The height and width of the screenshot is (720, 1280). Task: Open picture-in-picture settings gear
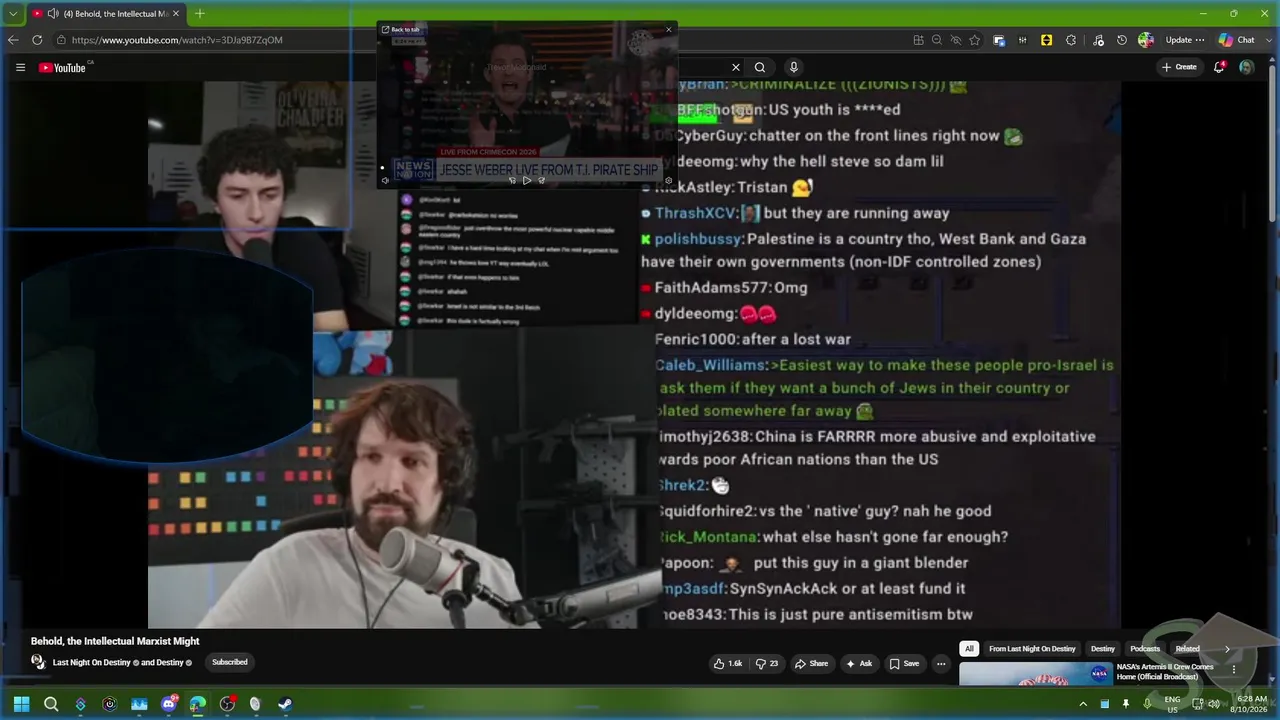tap(669, 180)
